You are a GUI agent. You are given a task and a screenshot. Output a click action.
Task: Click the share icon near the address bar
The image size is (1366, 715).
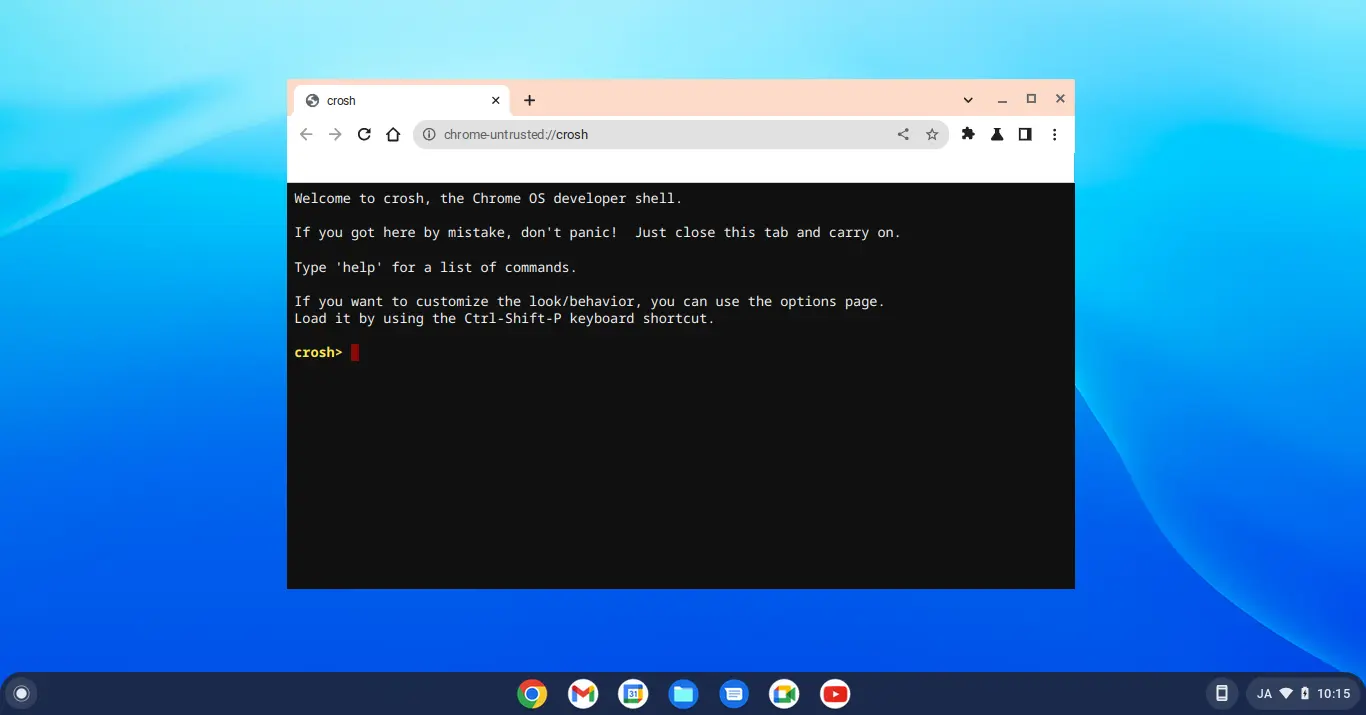pos(903,134)
